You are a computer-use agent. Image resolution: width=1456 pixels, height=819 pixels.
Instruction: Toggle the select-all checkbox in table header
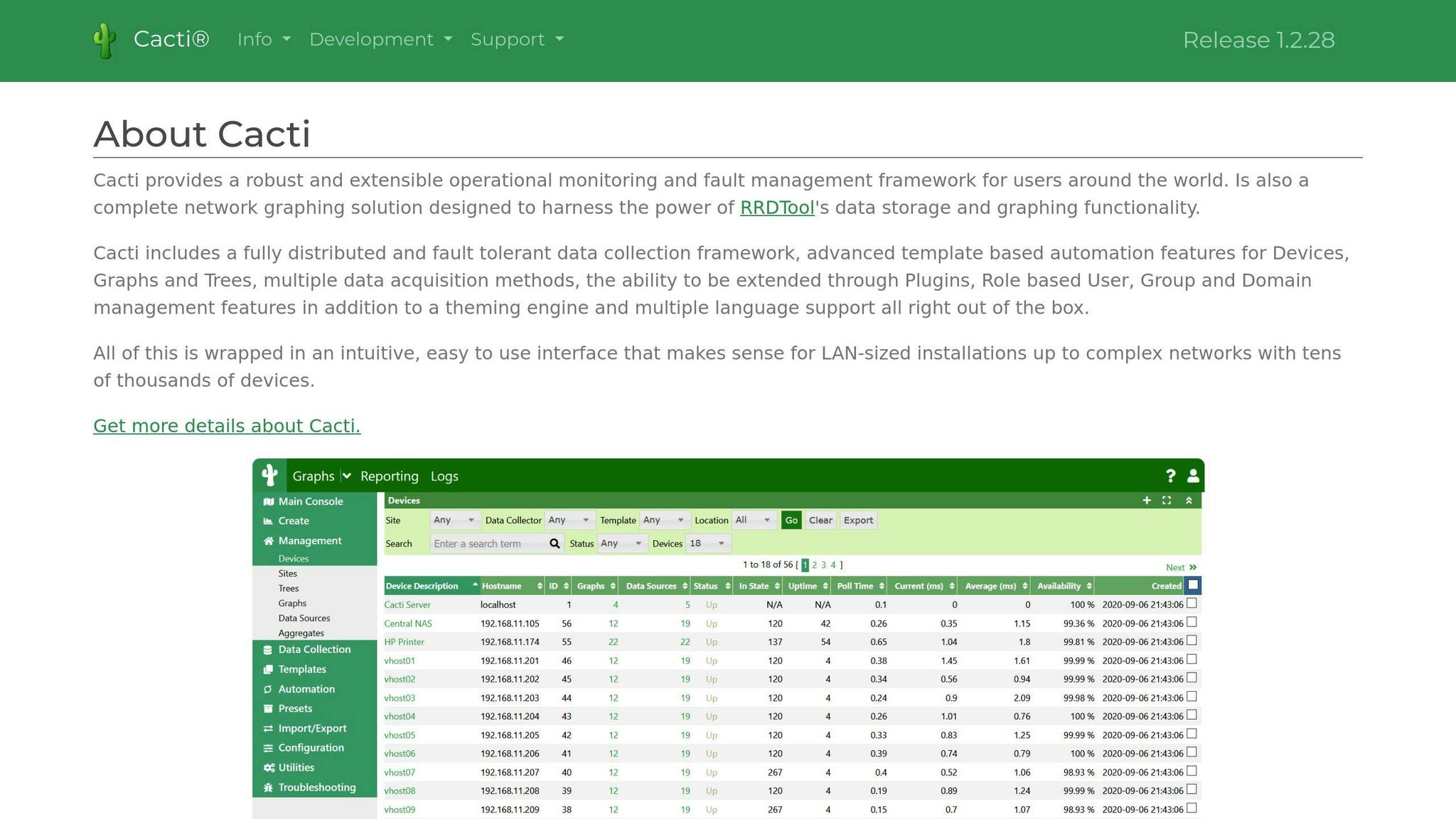click(x=1193, y=585)
